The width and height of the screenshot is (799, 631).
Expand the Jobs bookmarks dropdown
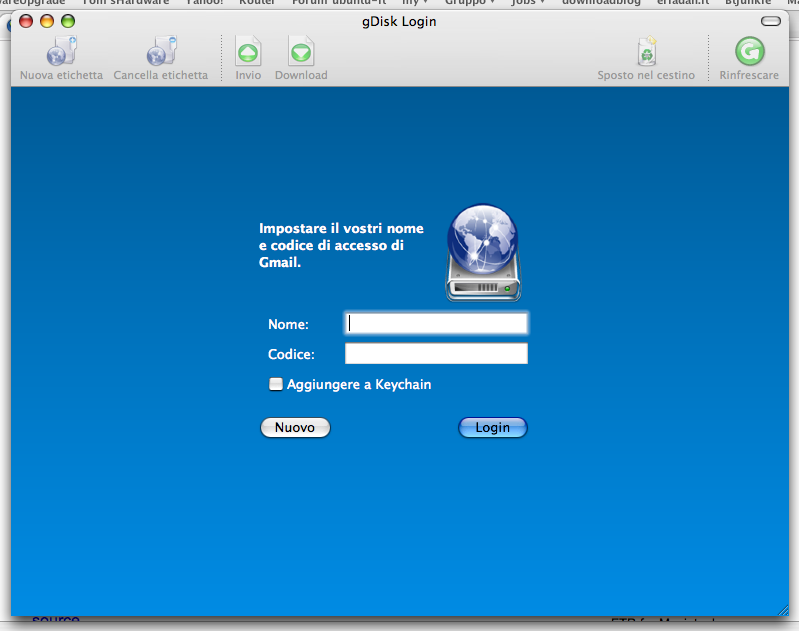click(x=527, y=3)
